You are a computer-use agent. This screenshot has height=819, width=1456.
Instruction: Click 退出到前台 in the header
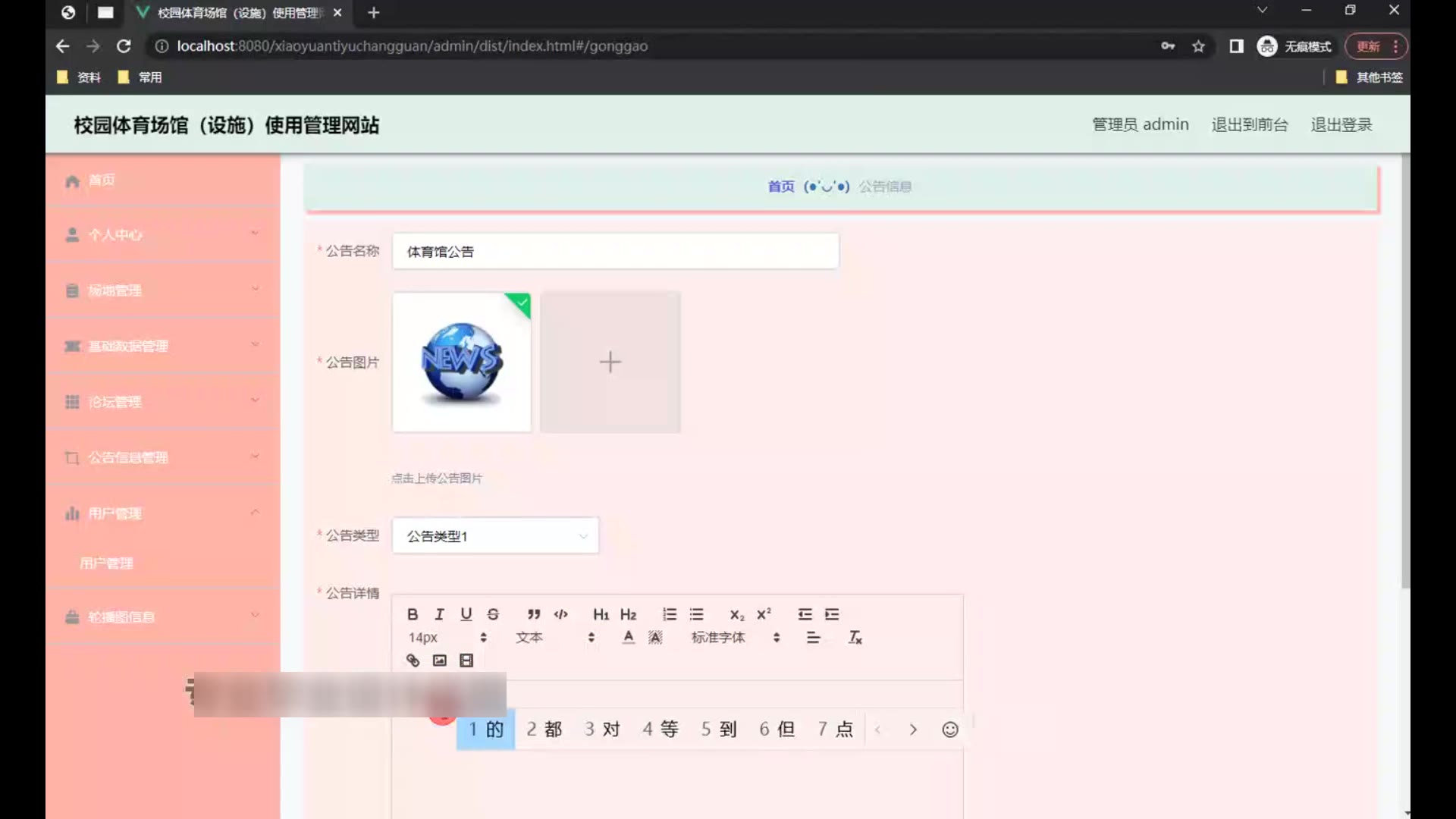[1249, 124]
